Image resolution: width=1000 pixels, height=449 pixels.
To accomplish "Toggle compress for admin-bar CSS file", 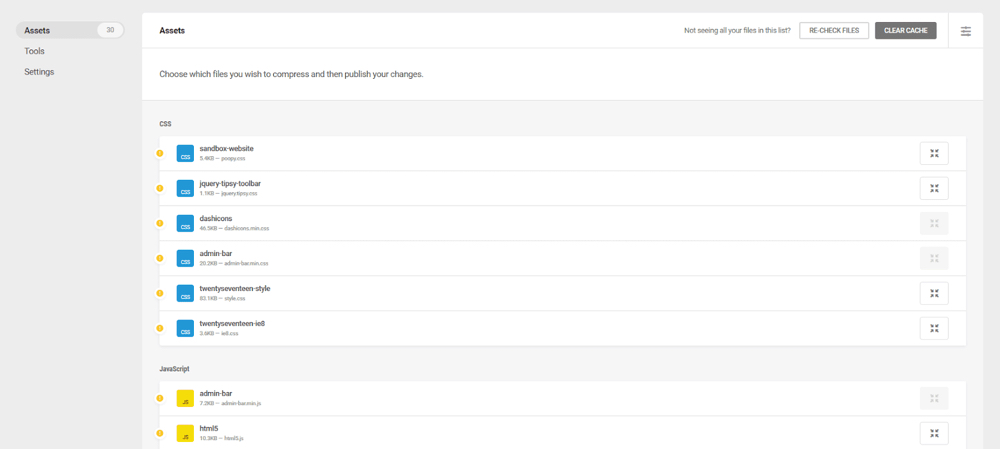I will (934, 258).
